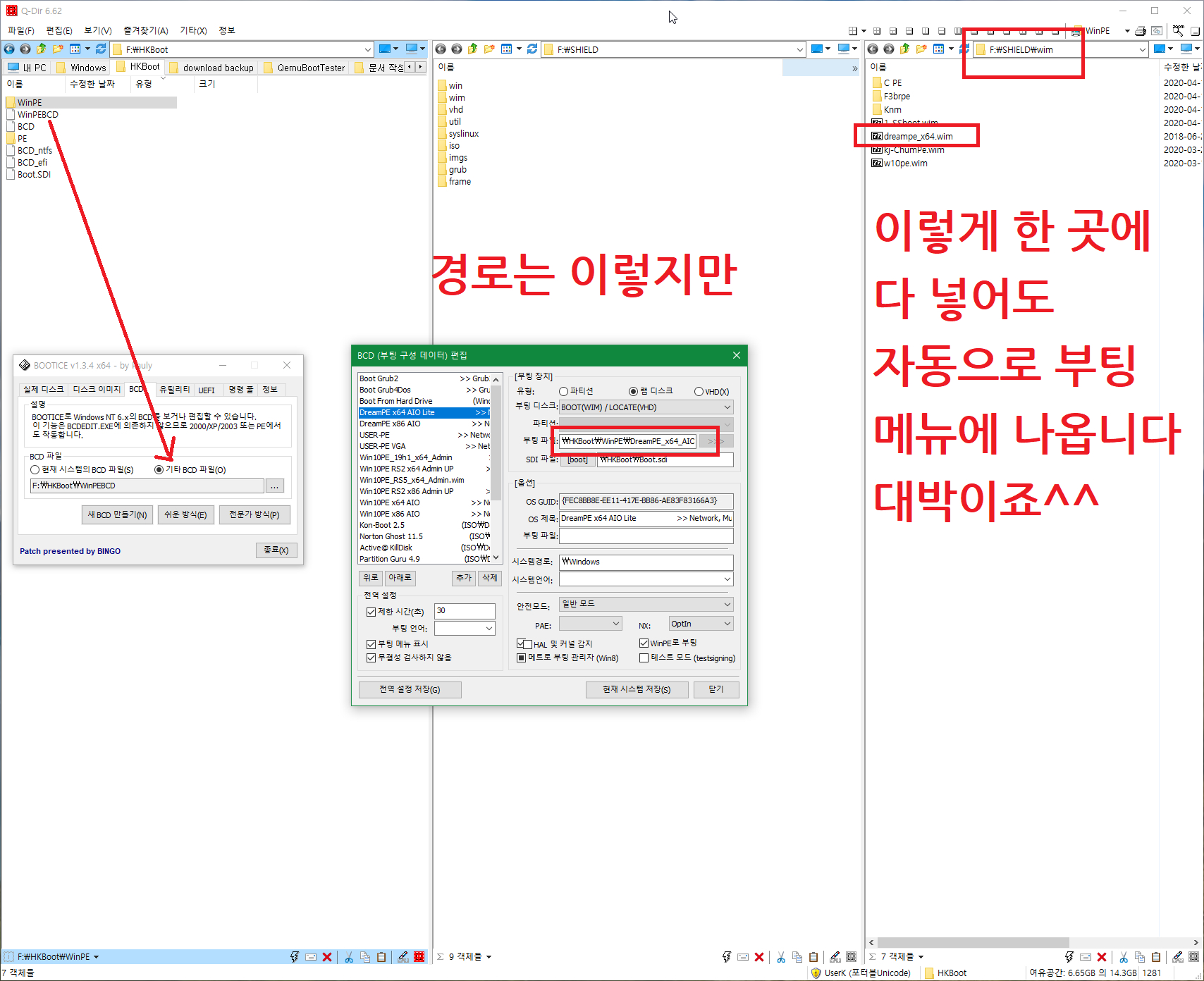Open the 파일(F) menu
The image size is (1204, 981).
point(21,31)
